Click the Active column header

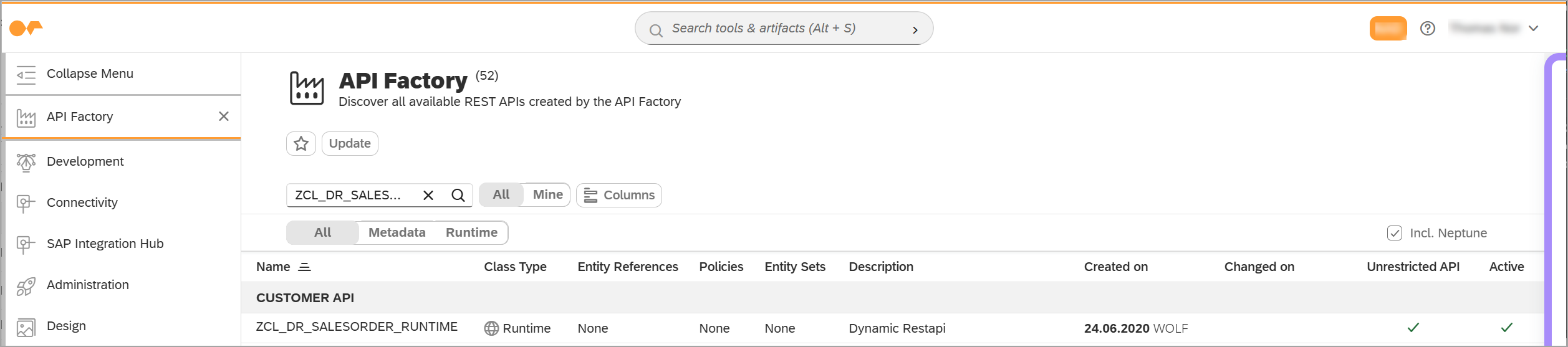(1507, 267)
